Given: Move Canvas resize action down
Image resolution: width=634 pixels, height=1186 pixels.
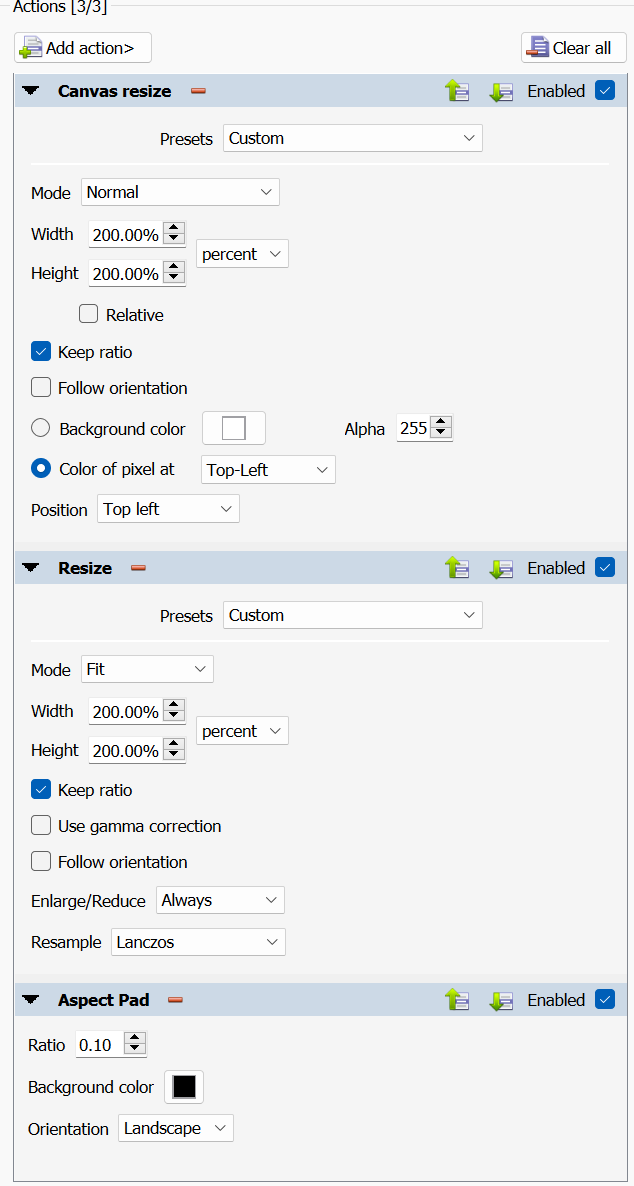Looking at the screenshot, I should [500, 91].
